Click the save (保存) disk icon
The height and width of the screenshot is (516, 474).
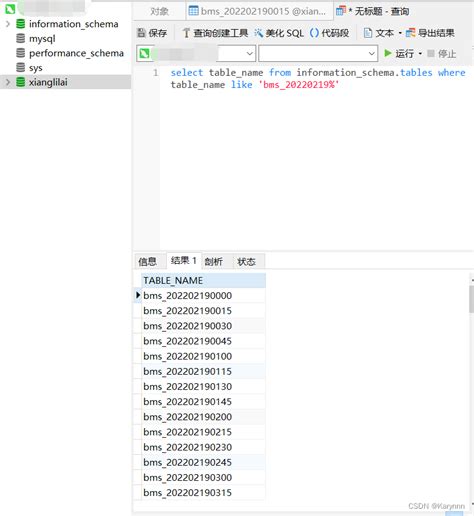click(141, 33)
